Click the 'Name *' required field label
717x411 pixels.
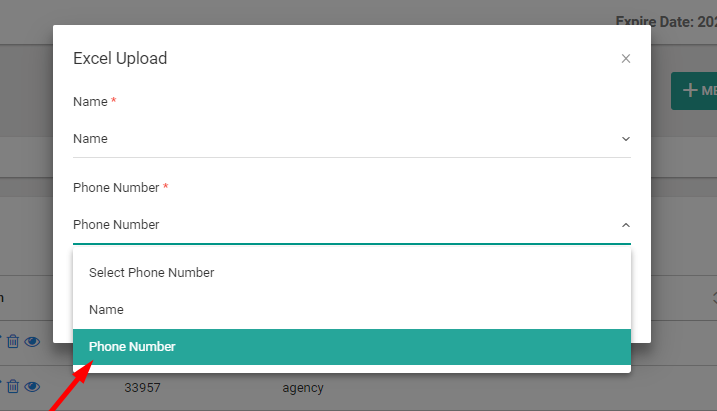(x=95, y=101)
